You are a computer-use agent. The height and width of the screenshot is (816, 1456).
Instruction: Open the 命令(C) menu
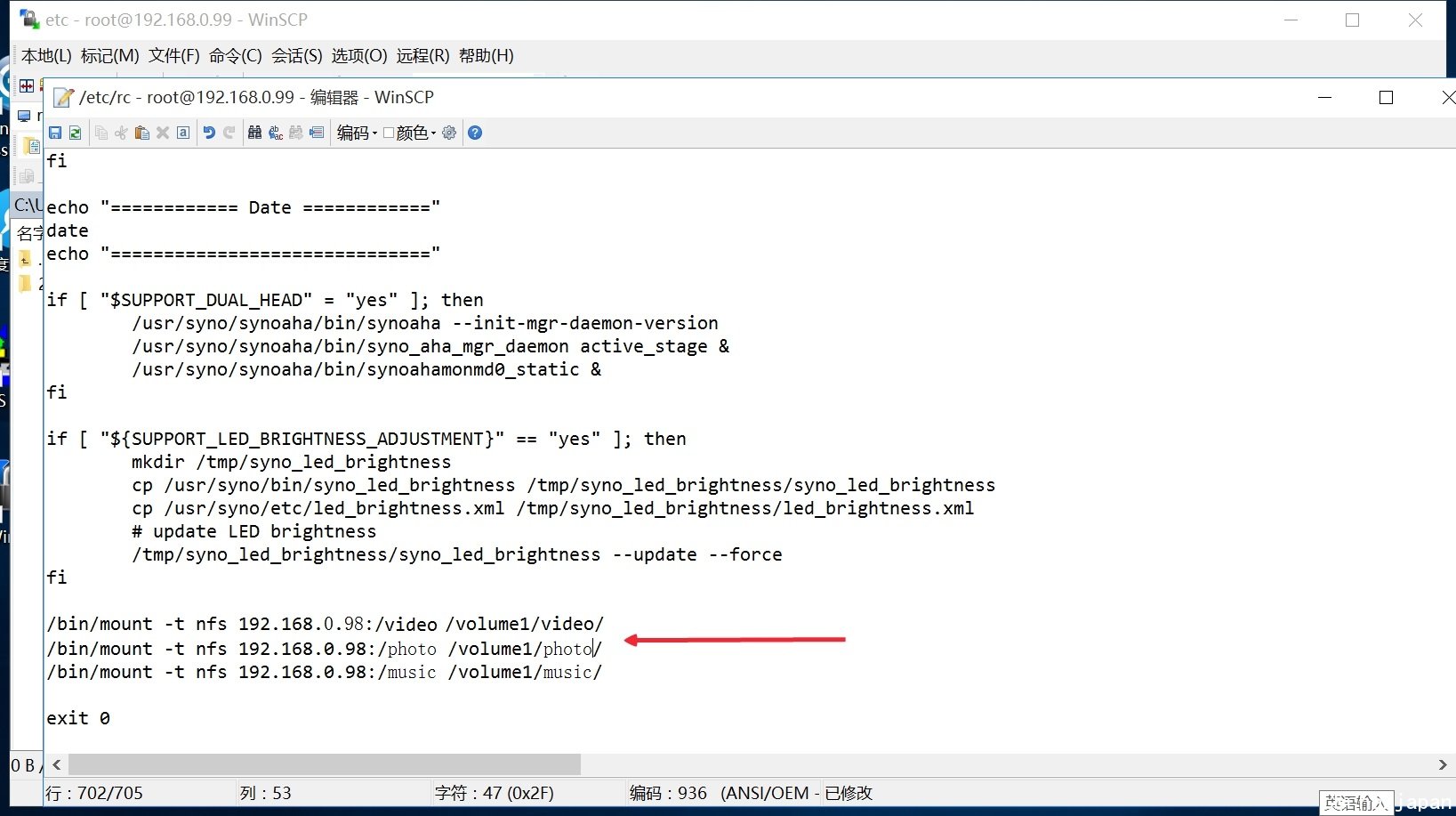coord(235,56)
